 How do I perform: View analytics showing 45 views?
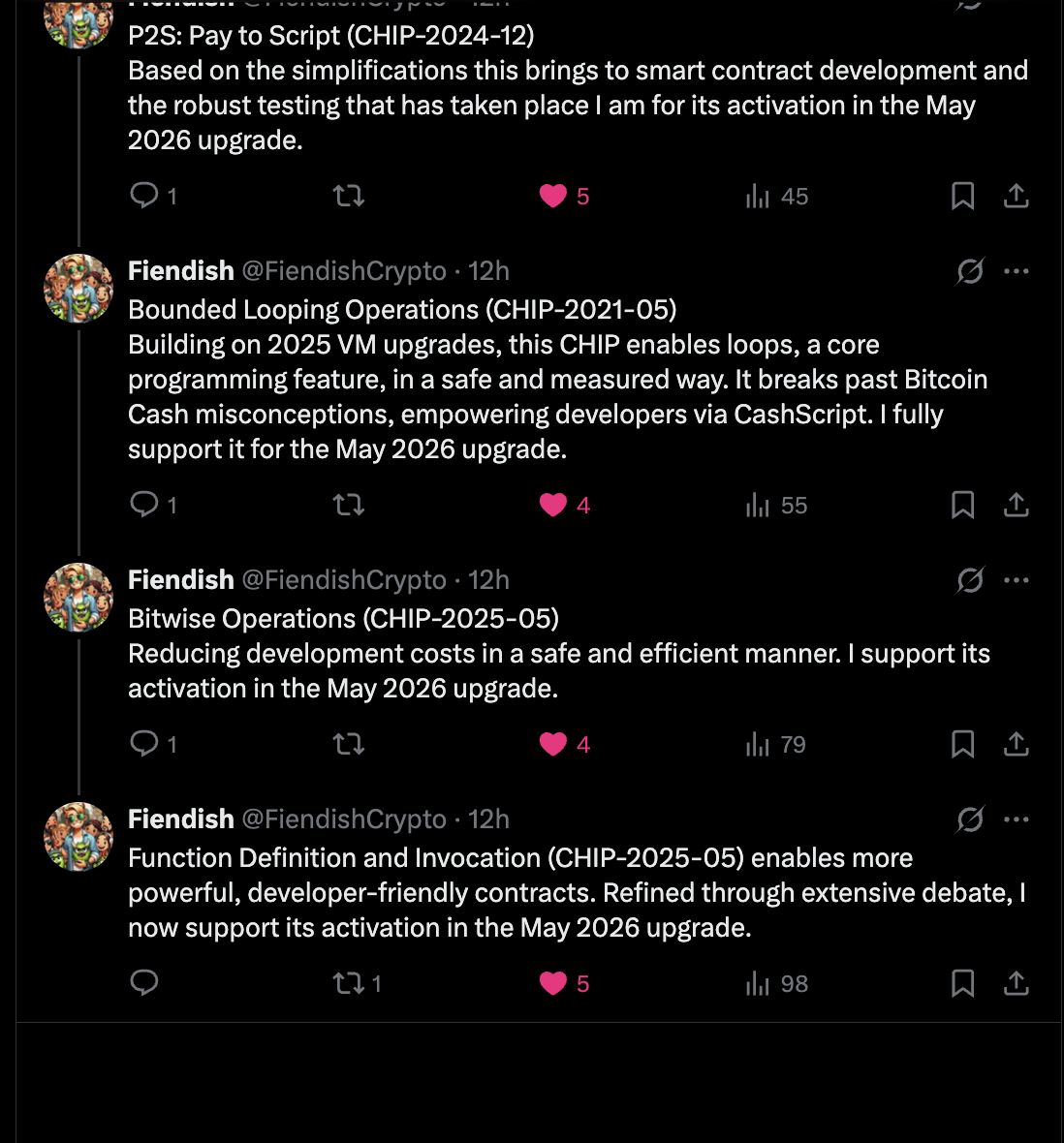[776, 196]
